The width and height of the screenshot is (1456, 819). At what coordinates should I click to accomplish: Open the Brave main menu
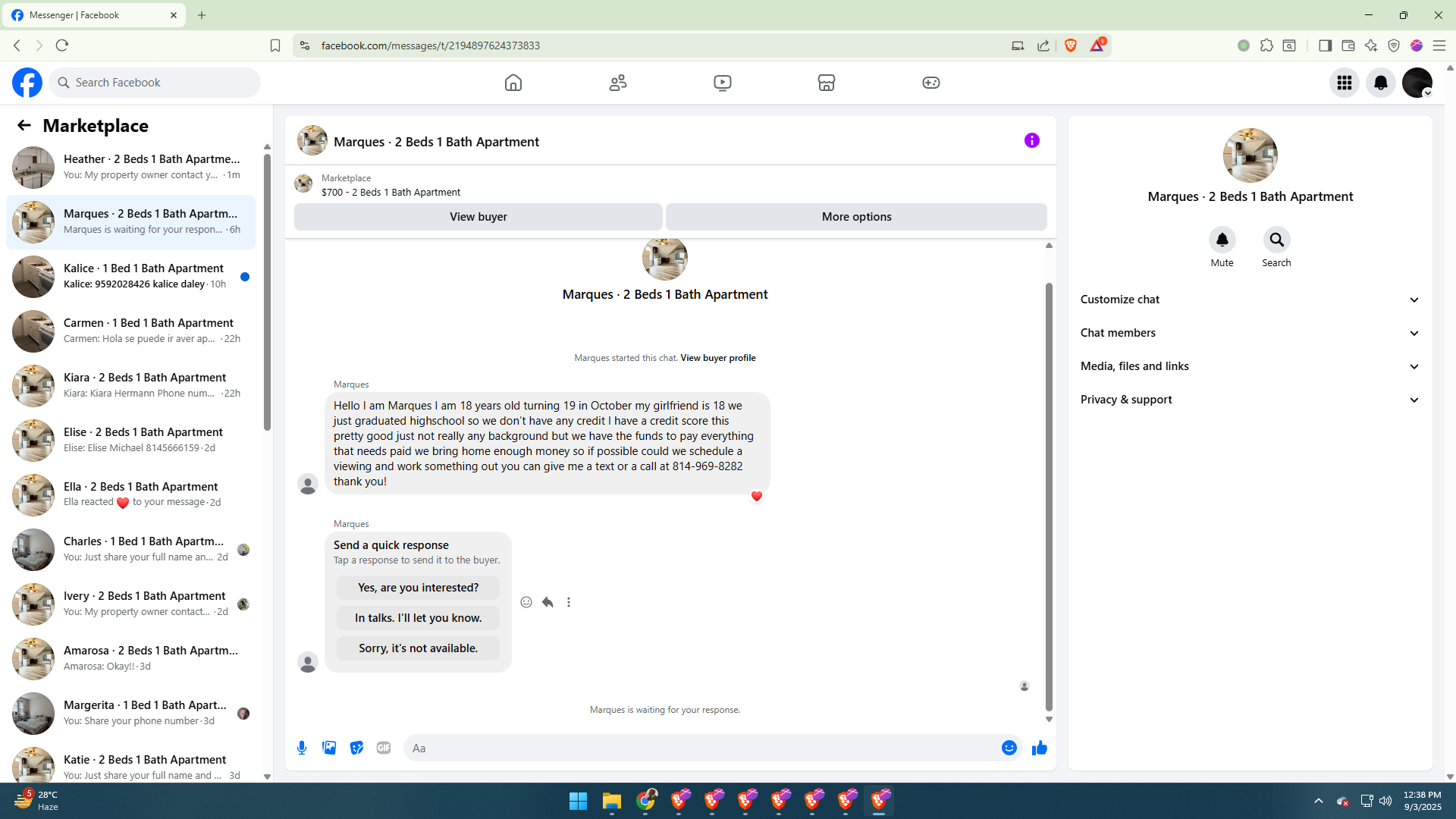click(x=1439, y=45)
